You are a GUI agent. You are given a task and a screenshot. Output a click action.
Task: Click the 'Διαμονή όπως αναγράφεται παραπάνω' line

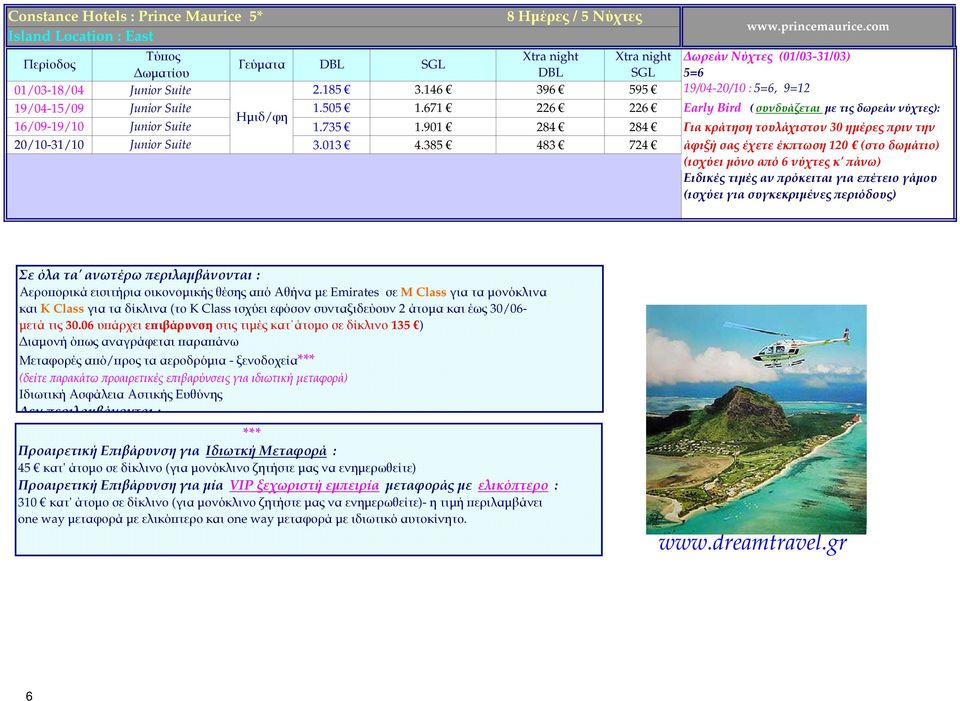[129, 342]
